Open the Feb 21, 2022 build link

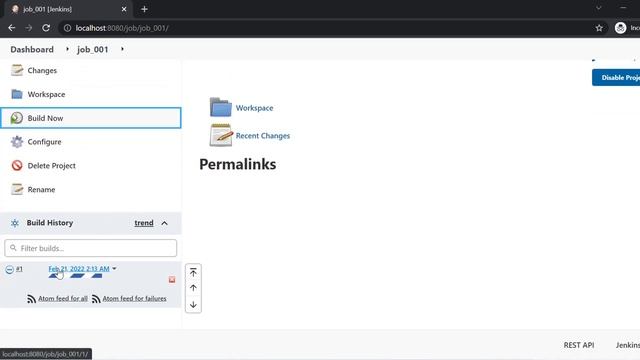click(79, 269)
